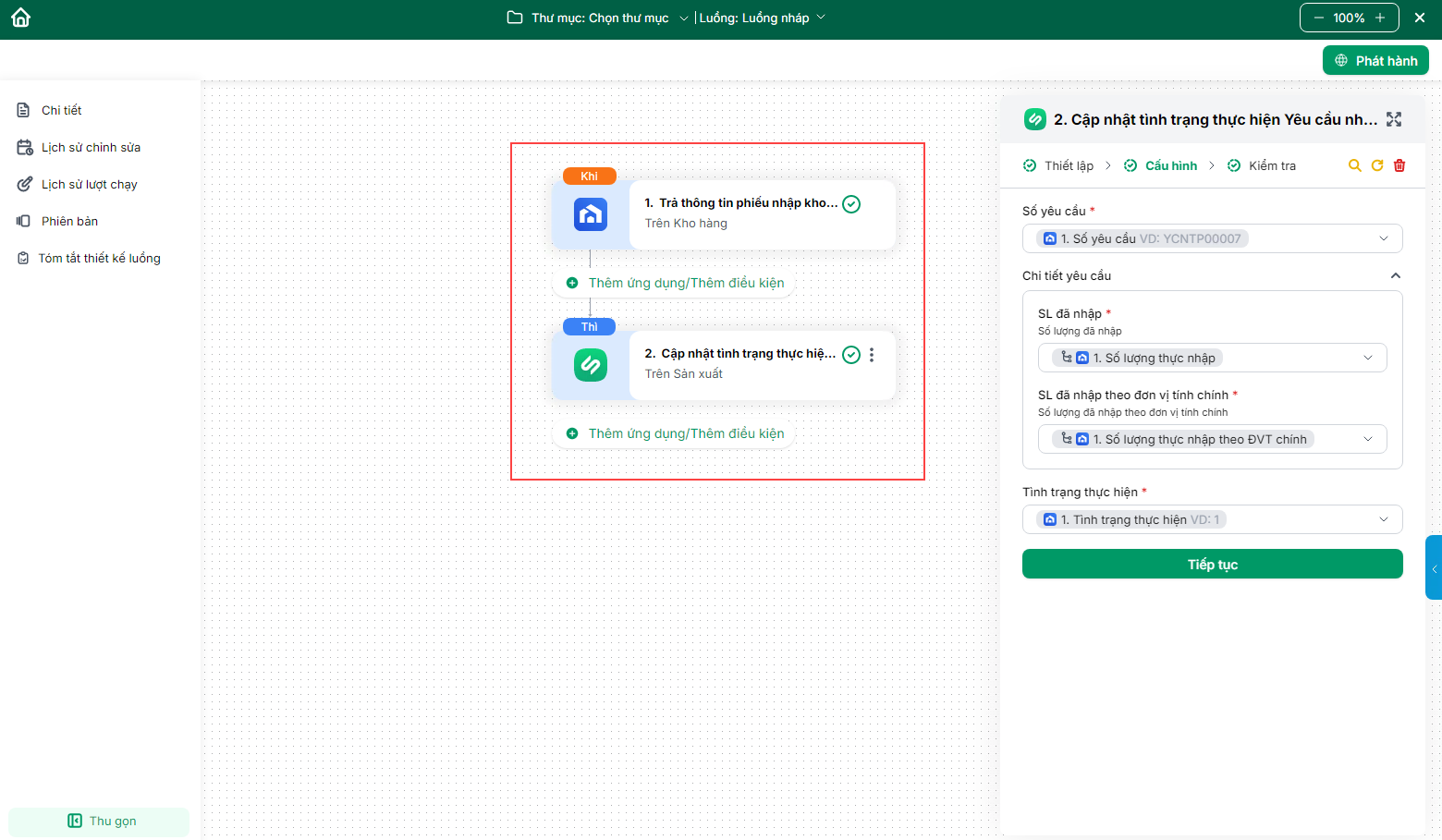Collapse sidebar with Thu gọn button
Screen dimensions: 1442x840
point(100,821)
